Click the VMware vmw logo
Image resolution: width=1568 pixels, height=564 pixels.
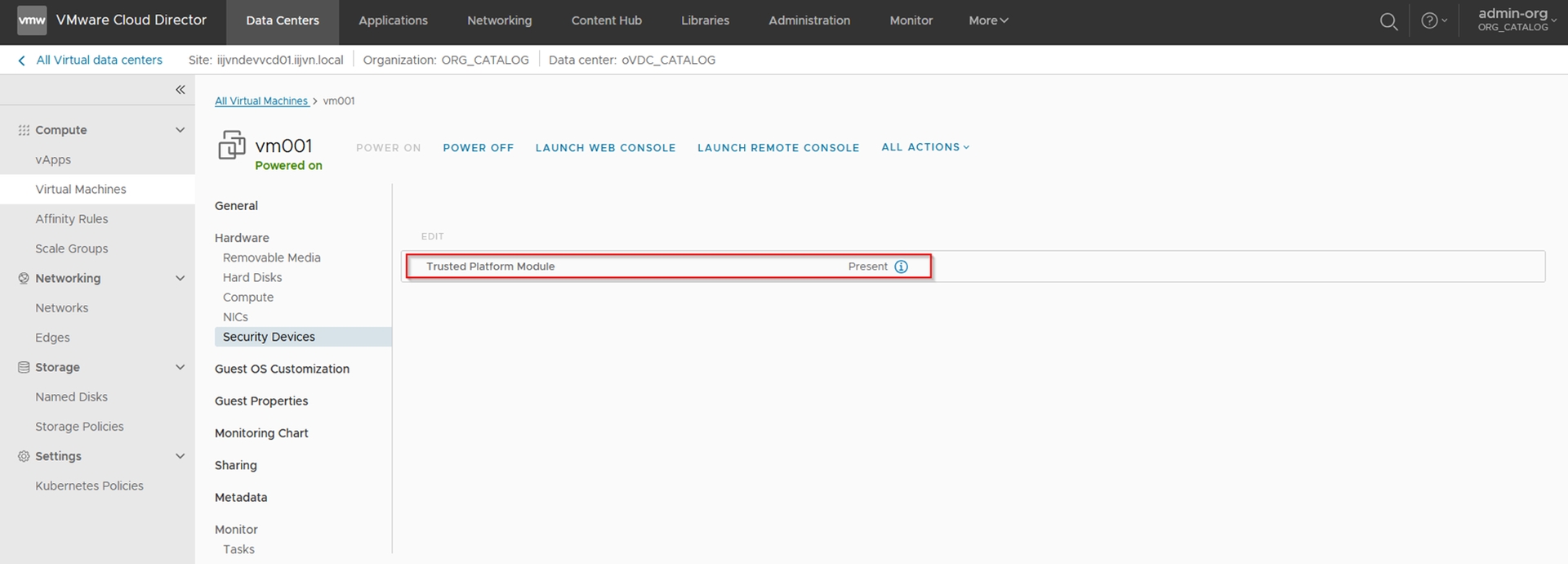pyautogui.click(x=32, y=20)
